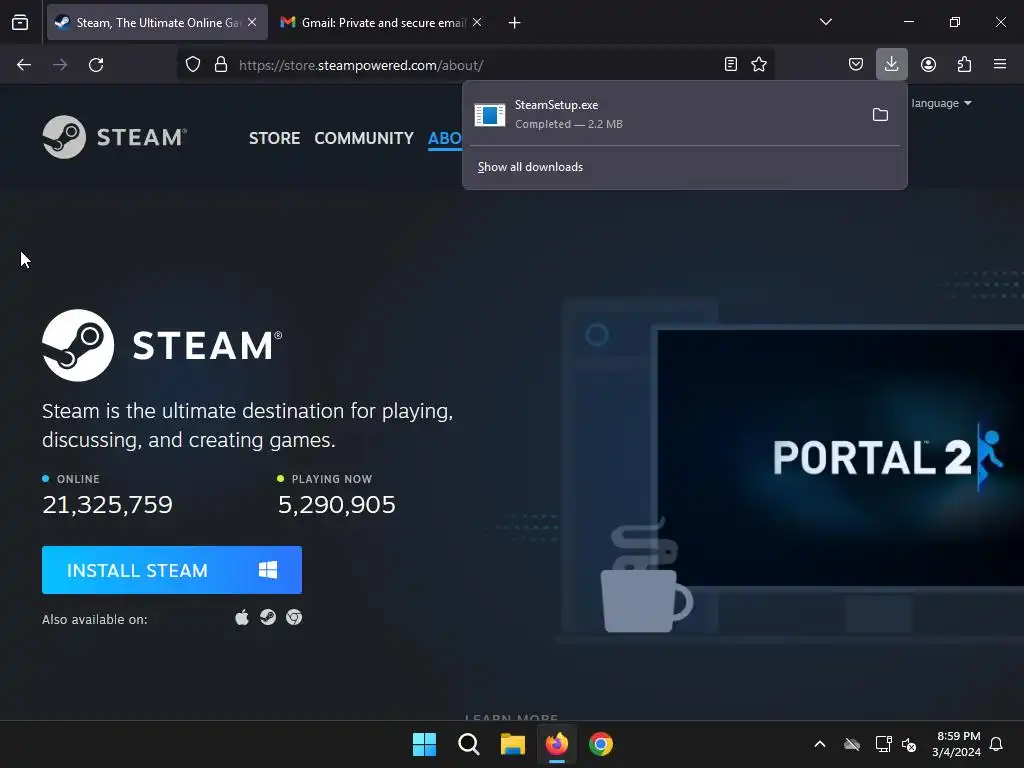Viewport: 1024px width, 768px height.
Task: Bookmark this page with star icon
Action: pos(759,64)
